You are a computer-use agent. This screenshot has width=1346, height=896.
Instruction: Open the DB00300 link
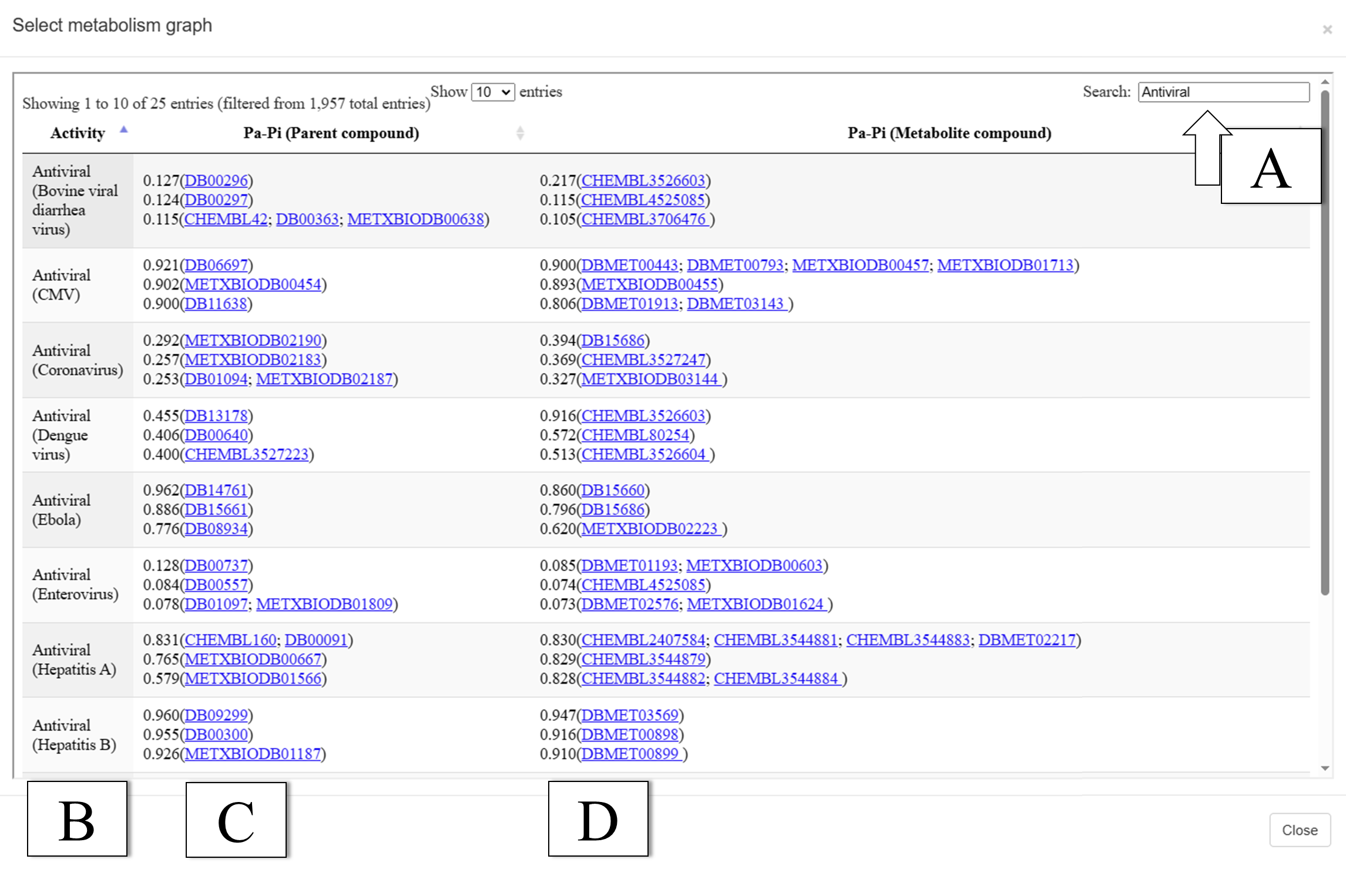click(216, 734)
